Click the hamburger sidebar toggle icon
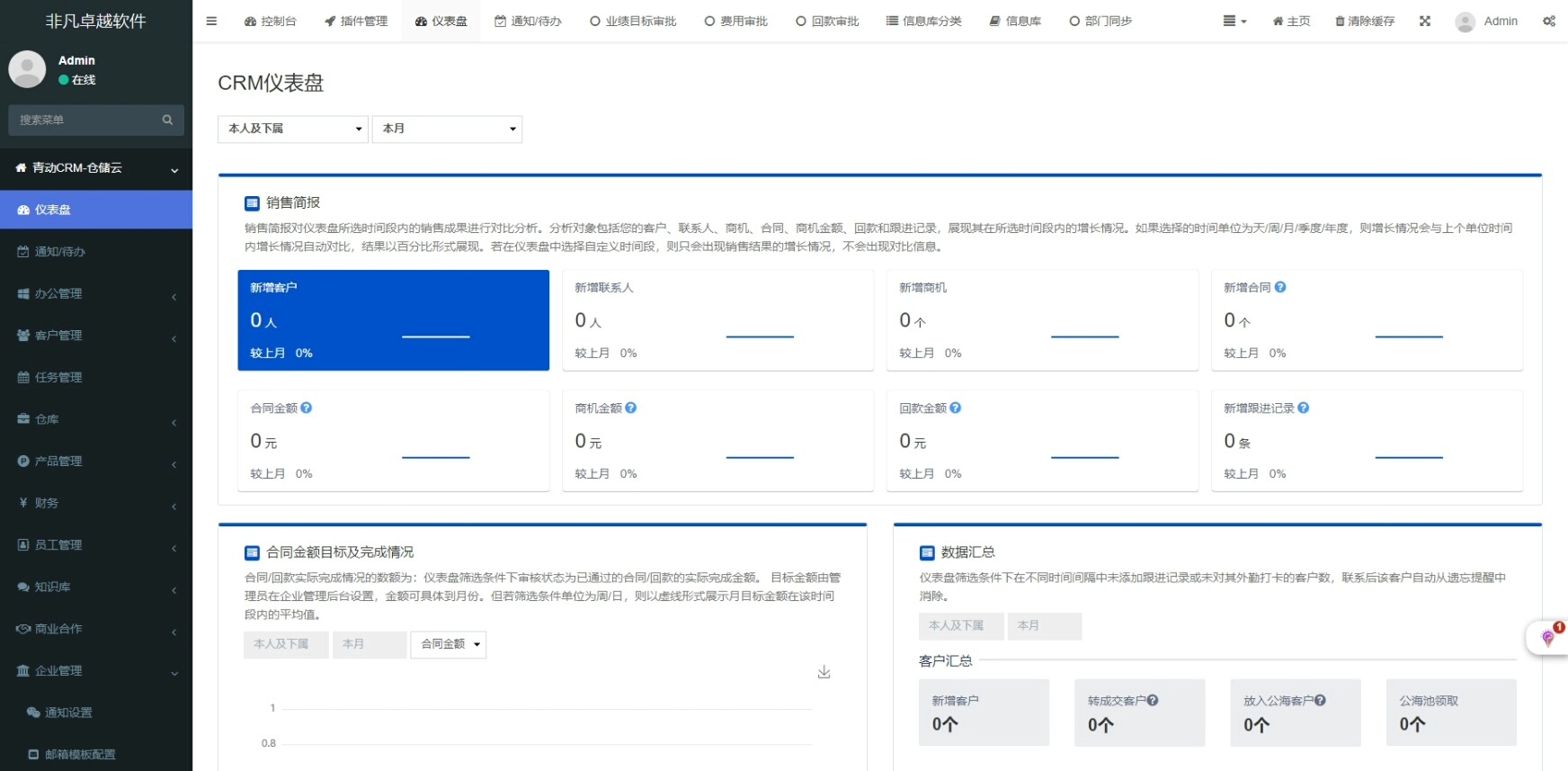 [x=211, y=21]
